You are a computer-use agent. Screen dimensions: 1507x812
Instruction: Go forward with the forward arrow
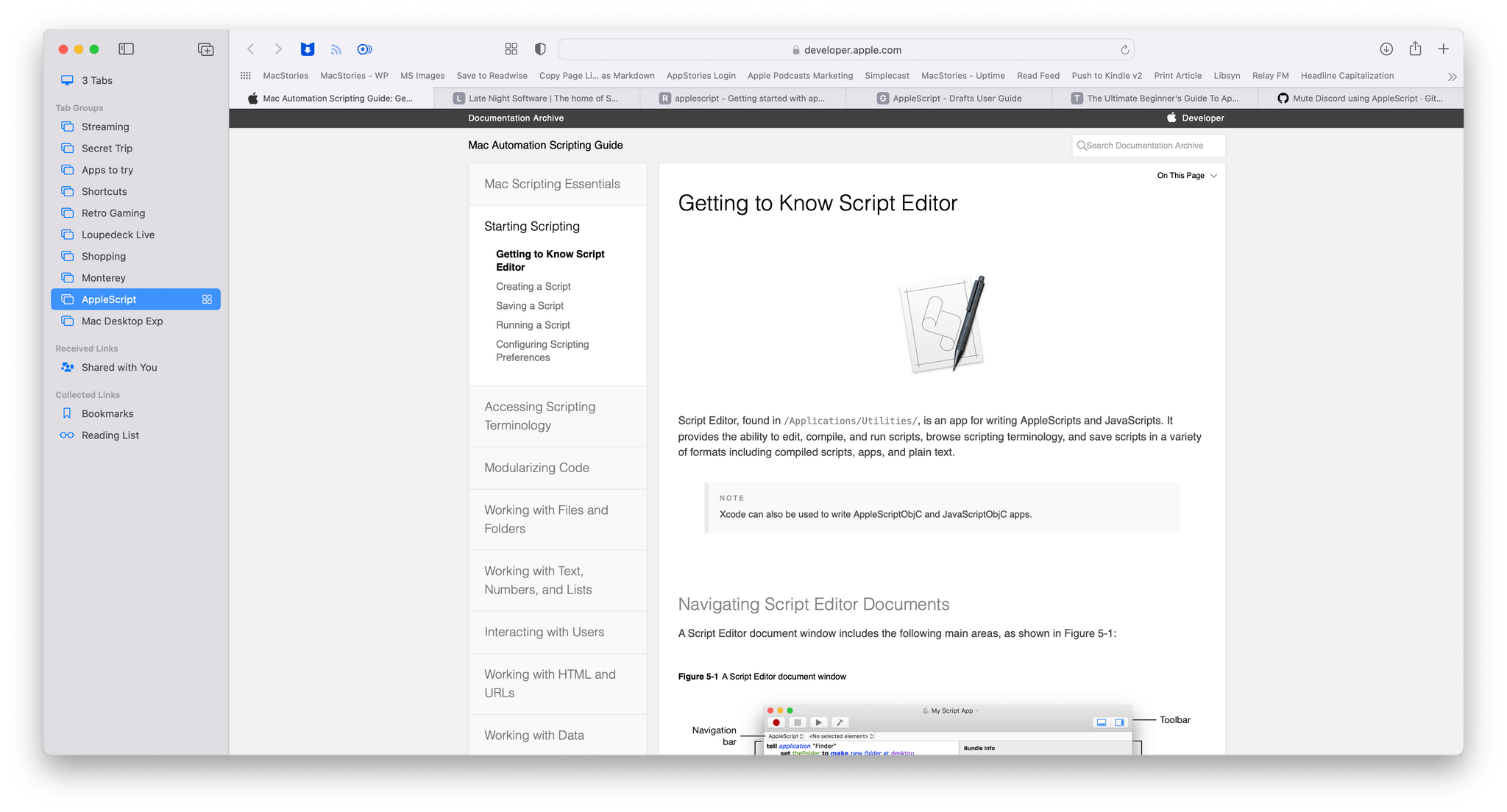278,49
